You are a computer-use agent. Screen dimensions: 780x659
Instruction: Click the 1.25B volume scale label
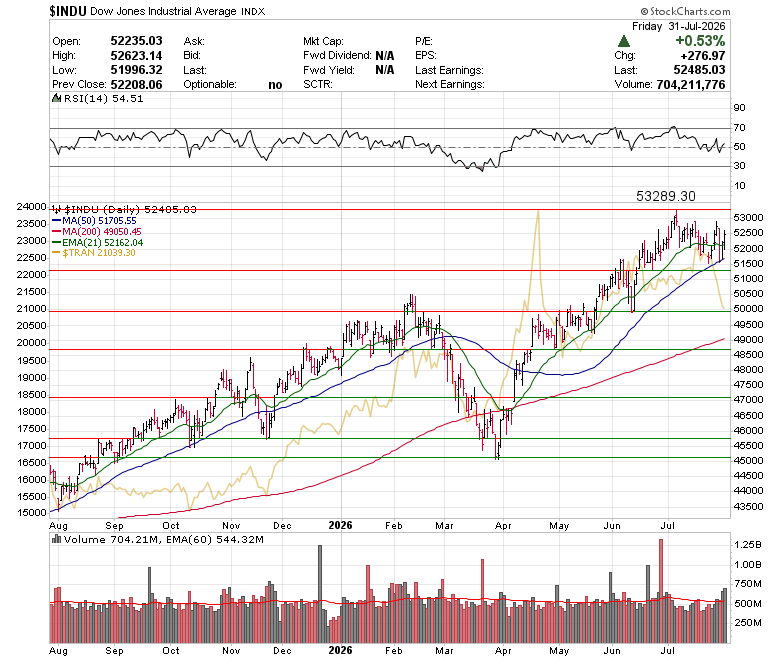[x=748, y=545]
